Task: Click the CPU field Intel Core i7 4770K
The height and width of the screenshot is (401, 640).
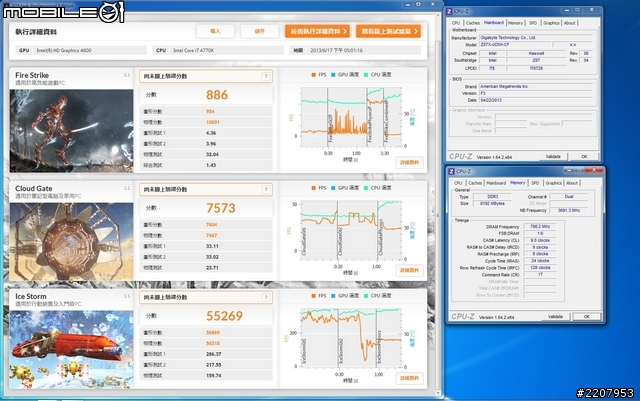Action: click(x=227, y=50)
